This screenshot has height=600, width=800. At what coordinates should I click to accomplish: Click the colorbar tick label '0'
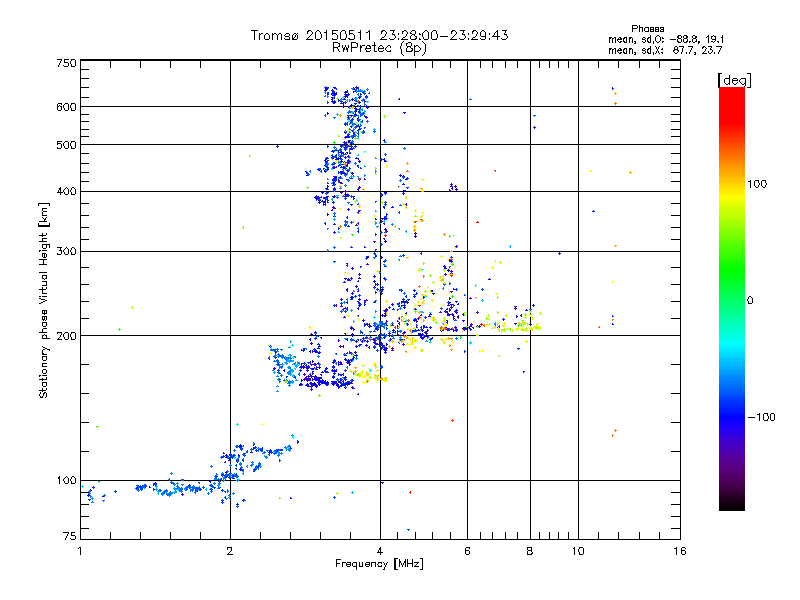[750, 301]
